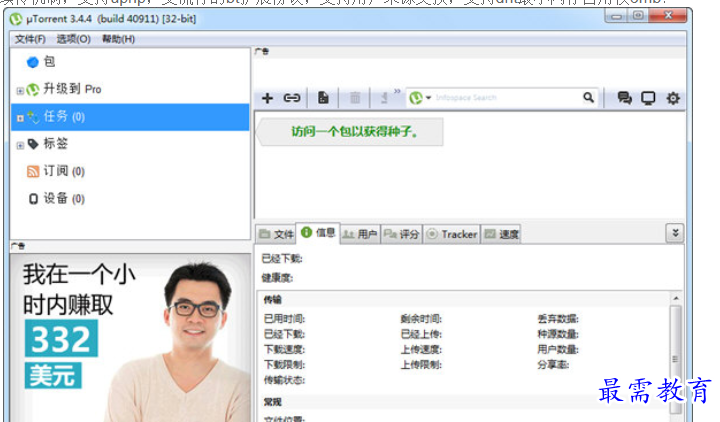This screenshot has width=720, height=422.
Task: Open Preferences with the gear icon
Action: pos(673,98)
